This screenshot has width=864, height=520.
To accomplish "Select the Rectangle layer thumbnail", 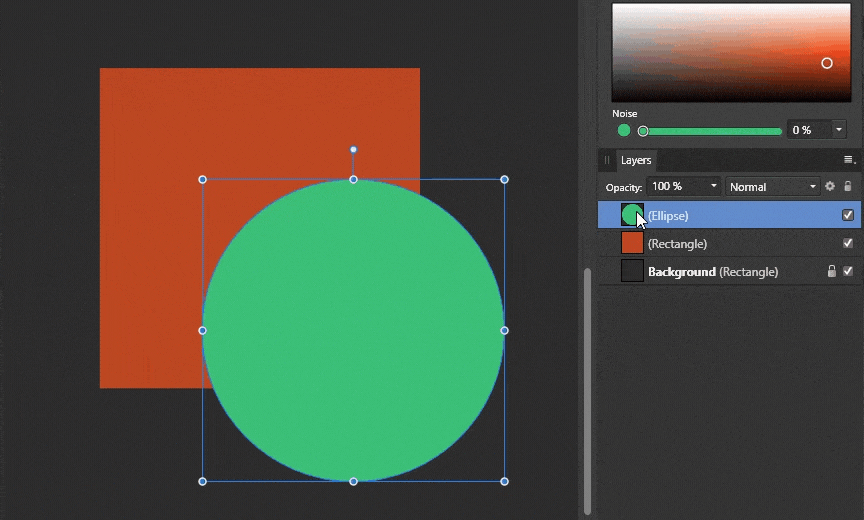I will [x=632, y=243].
